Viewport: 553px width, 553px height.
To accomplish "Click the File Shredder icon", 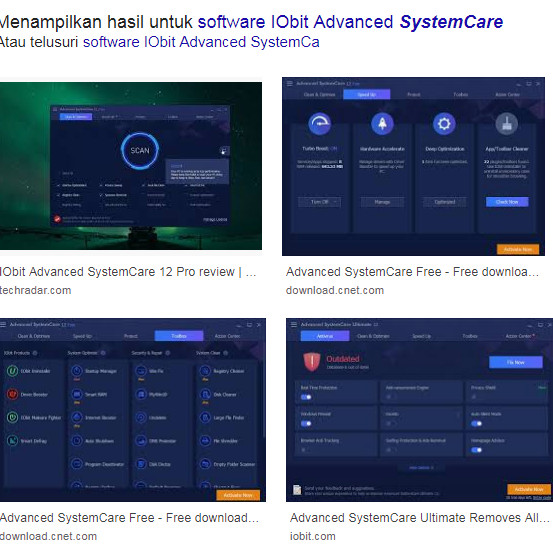I will (x=205, y=441).
